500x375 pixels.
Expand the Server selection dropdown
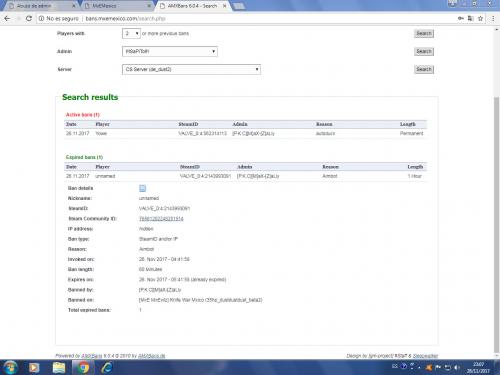(x=191, y=69)
